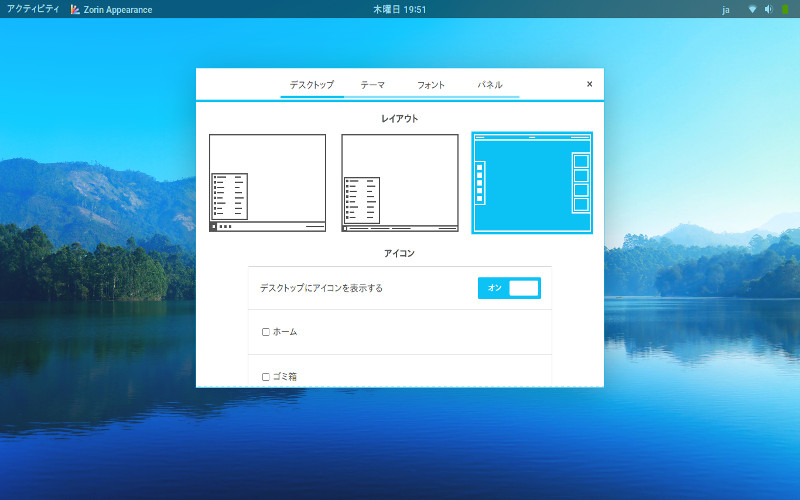Click the レイアウト heading text

tap(399, 119)
